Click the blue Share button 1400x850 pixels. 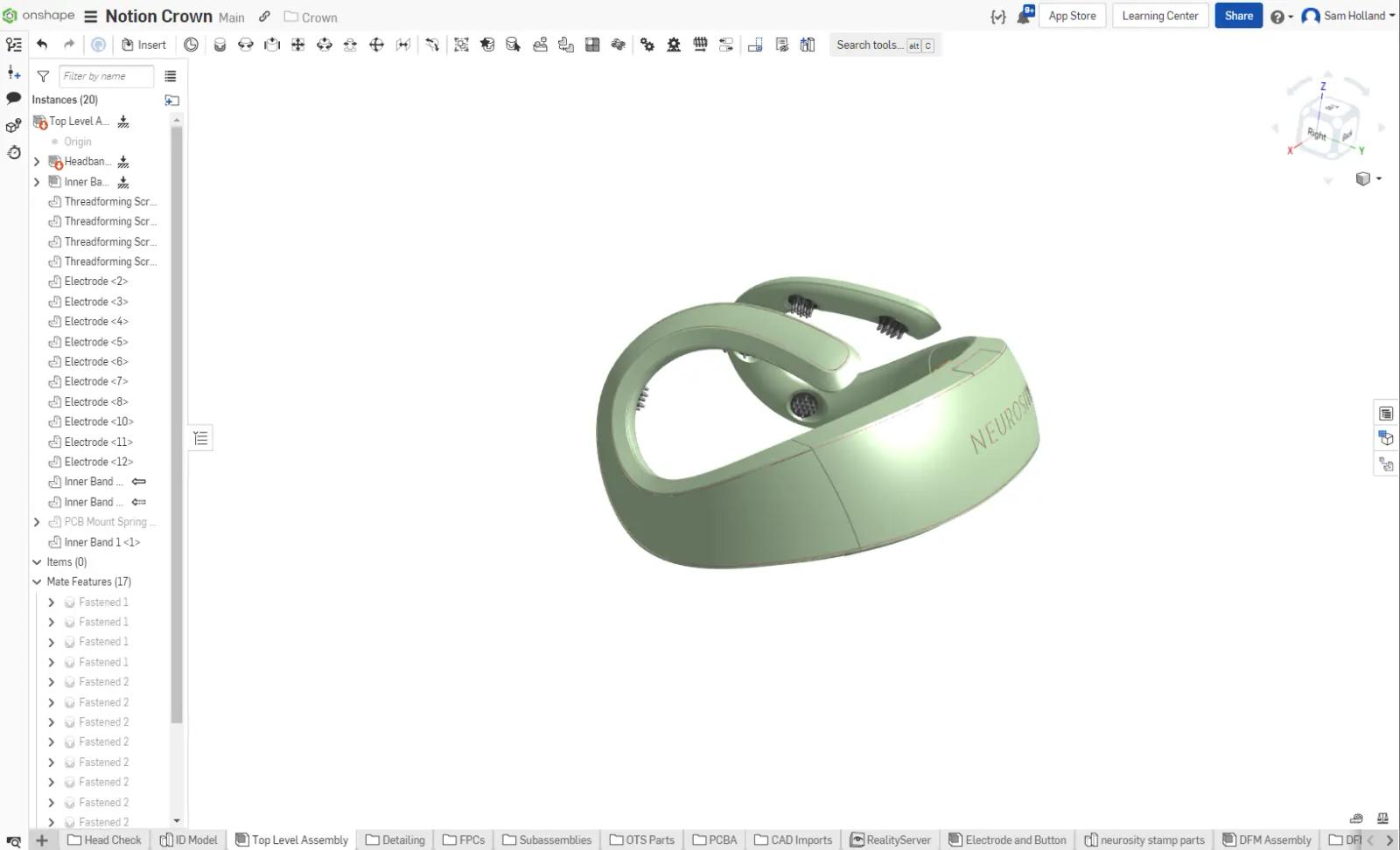1238,16
